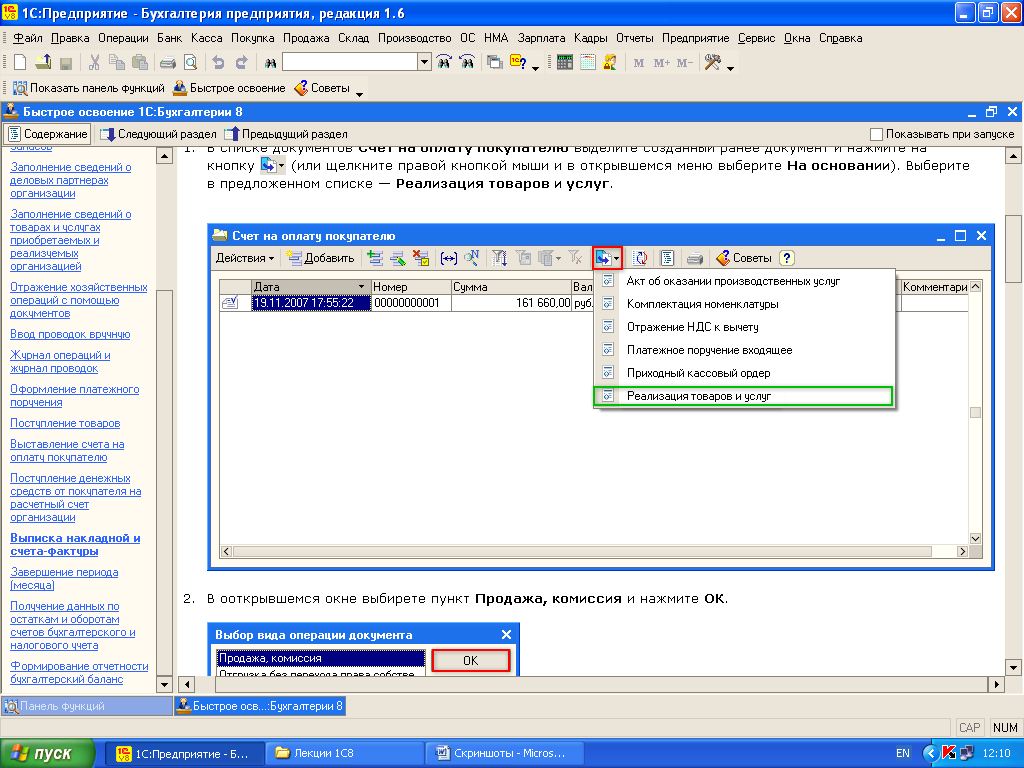This screenshot has height=768, width=1024.
Task: Open the Calculator from toolbar
Action: (x=565, y=63)
